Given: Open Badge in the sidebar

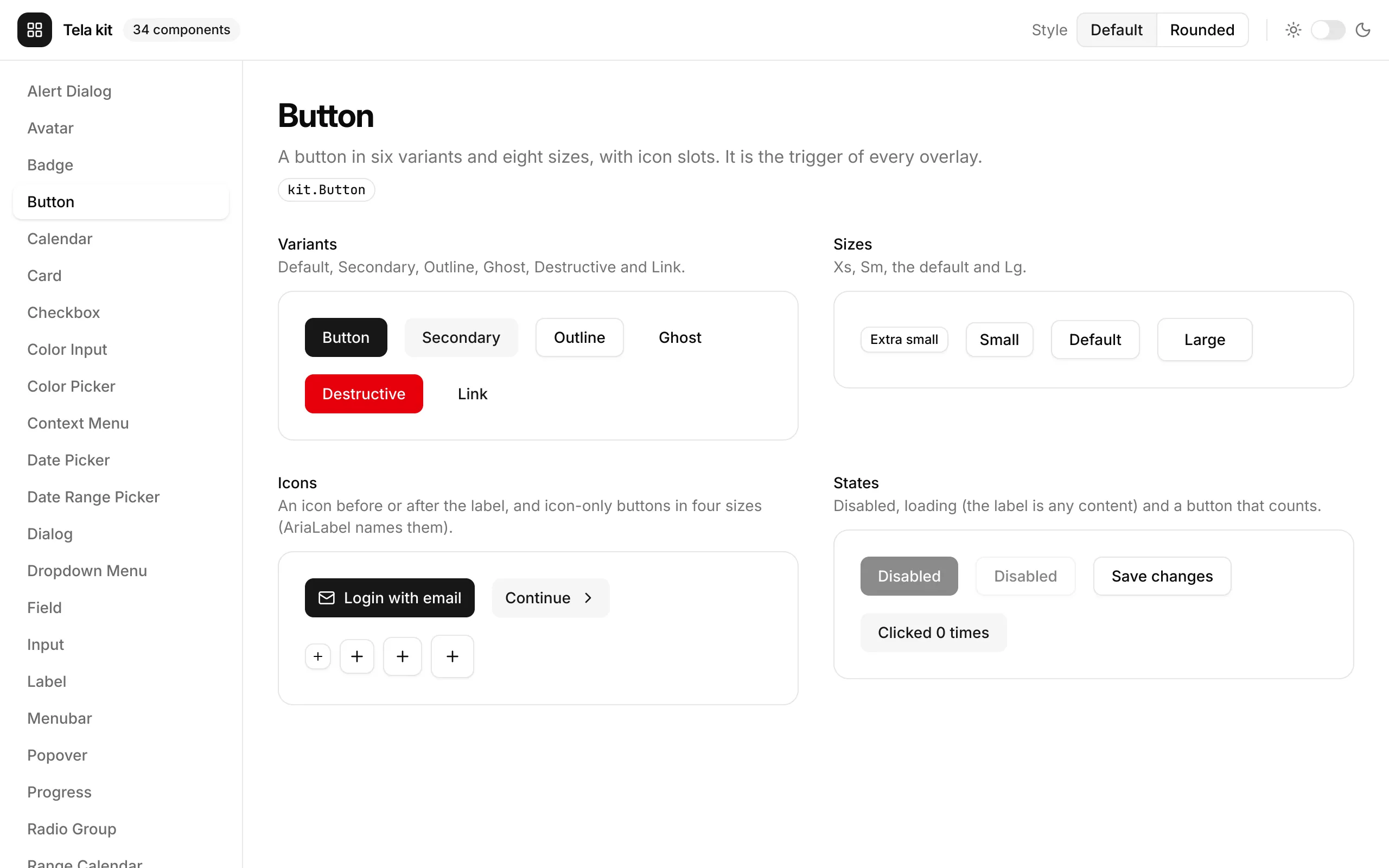Looking at the screenshot, I should [x=121, y=165].
